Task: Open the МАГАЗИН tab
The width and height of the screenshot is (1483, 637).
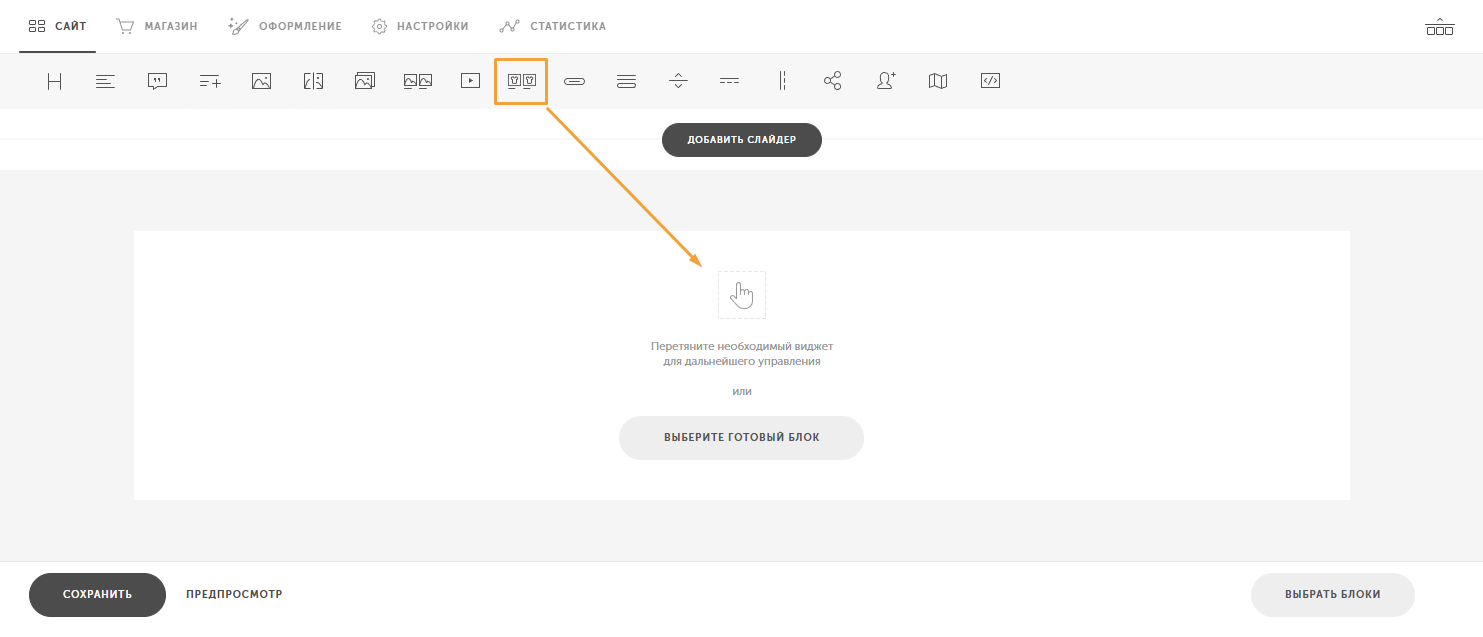Action: (x=157, y=26)
